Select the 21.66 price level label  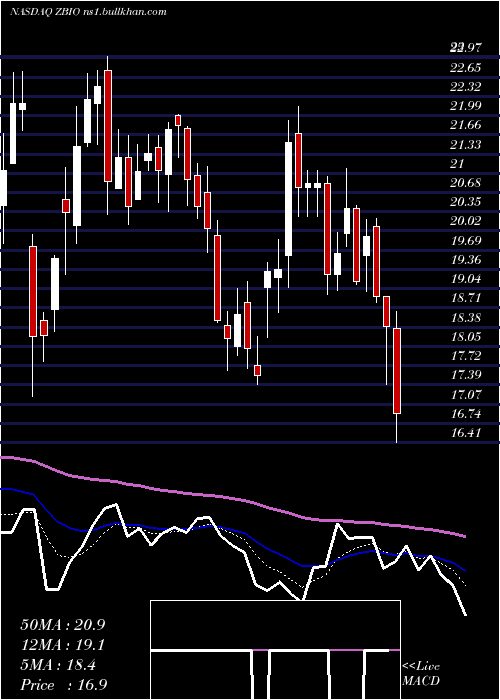[x=466, y=125]
